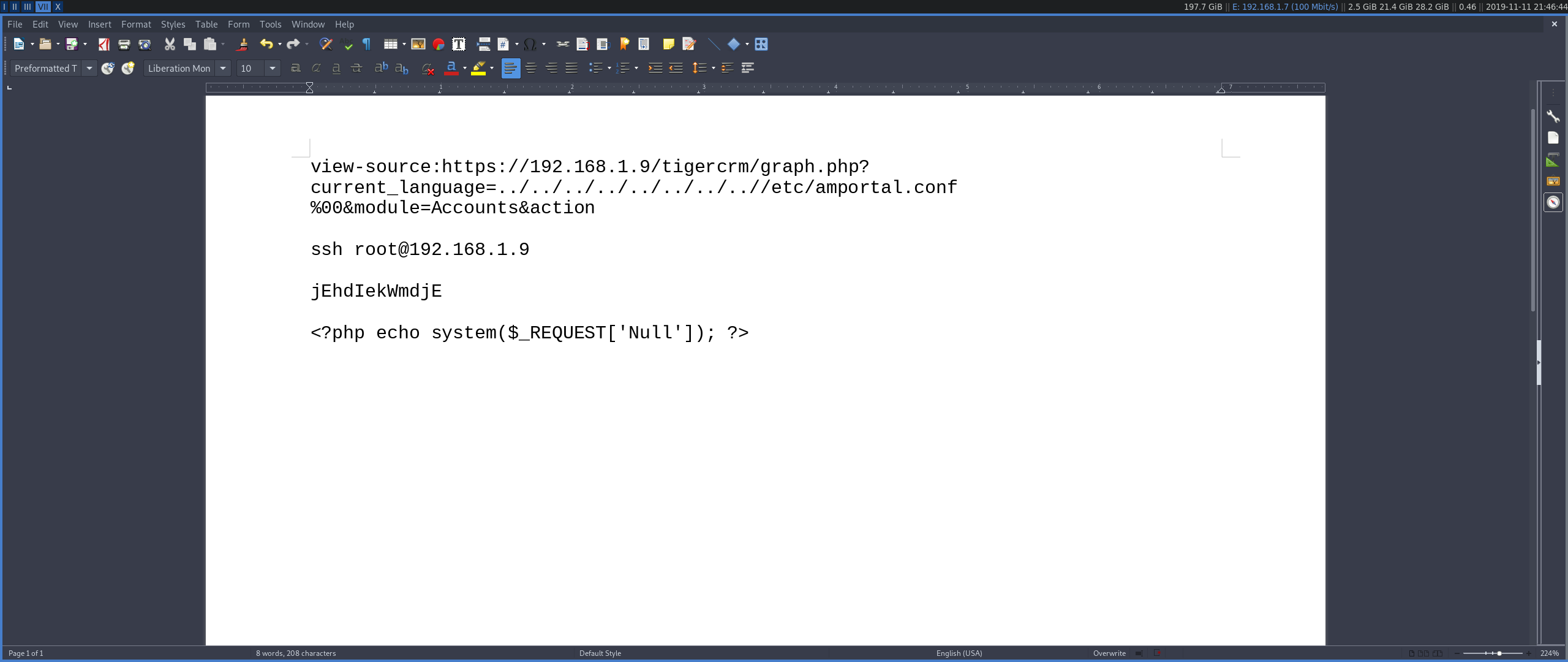Open Find & Replace
1568x662 pixels.
pos(326,44)
